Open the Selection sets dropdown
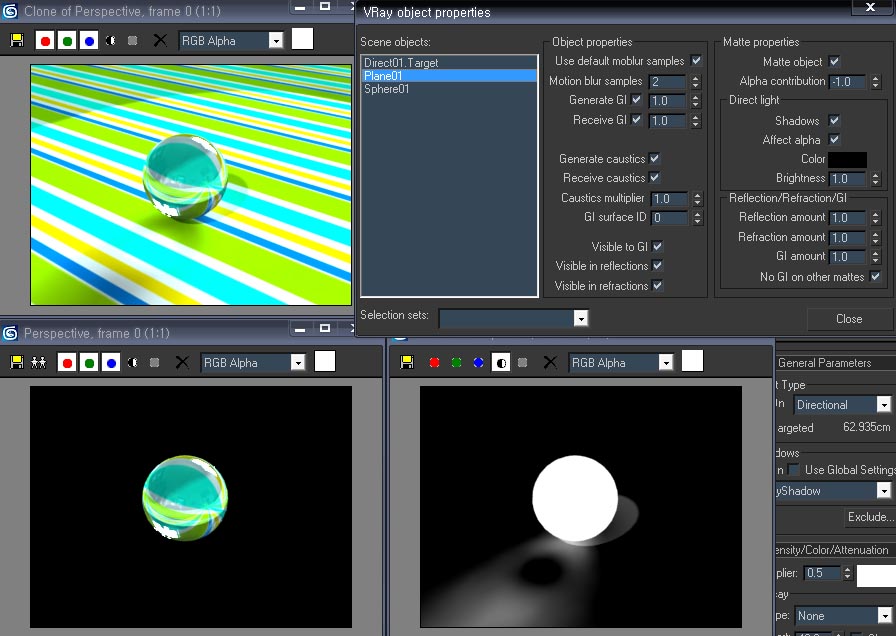 tap(580, 318)
